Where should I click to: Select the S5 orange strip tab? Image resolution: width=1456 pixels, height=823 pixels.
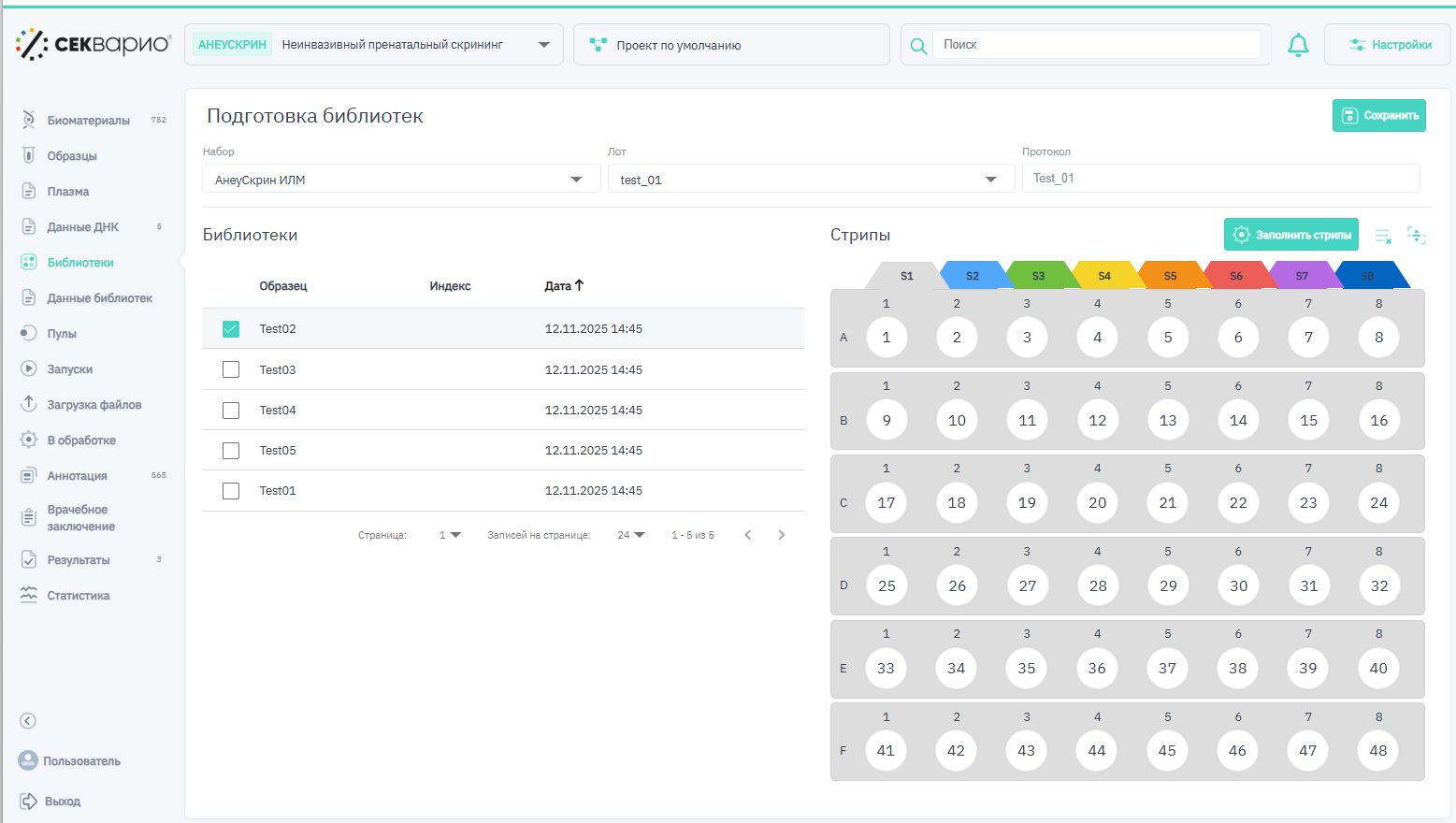coord(1170,276)
